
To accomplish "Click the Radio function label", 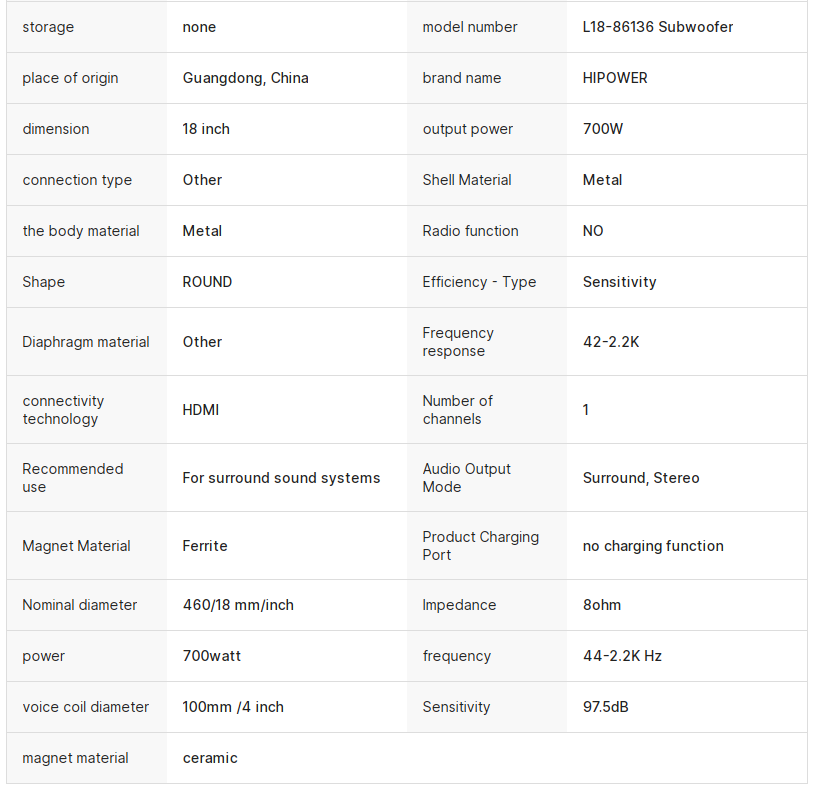I will point(470,231).
